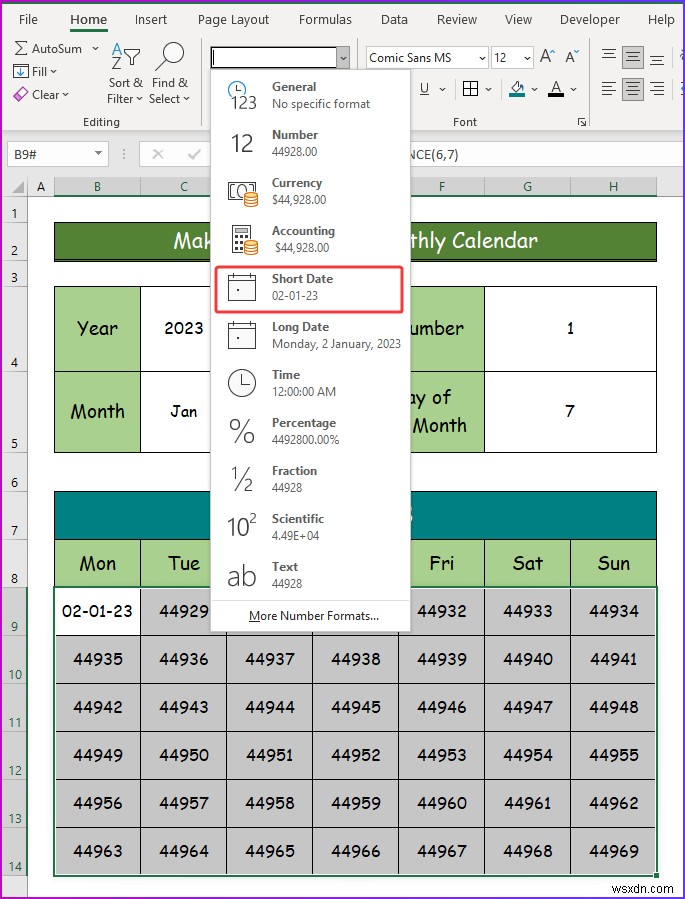Open Font dialog launcher arrow
The width and height of the screenshot is (685, 899).
[582, 122]
